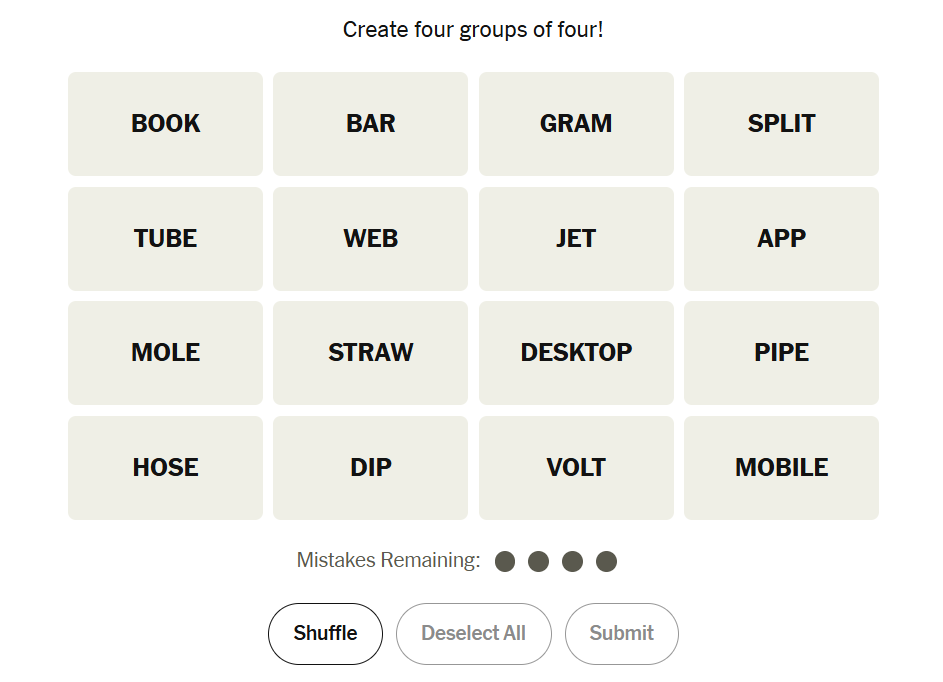Image resolution: width=943 pixels, height=682 pixels.
Task: Select the WEB tile
Action: pyautogui.click(x=370, y=239)
